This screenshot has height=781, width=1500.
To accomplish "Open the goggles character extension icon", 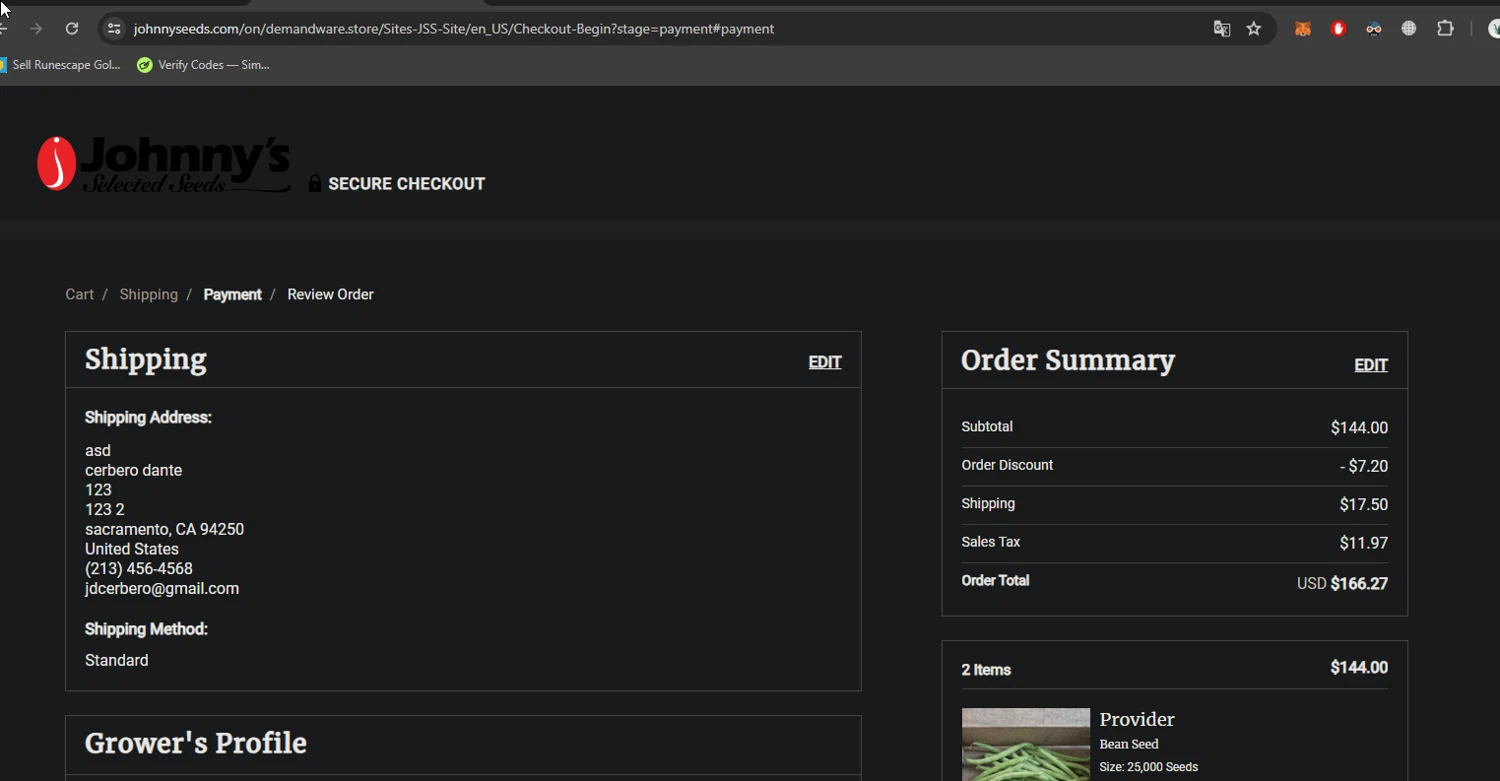I will click(1374, 29).
